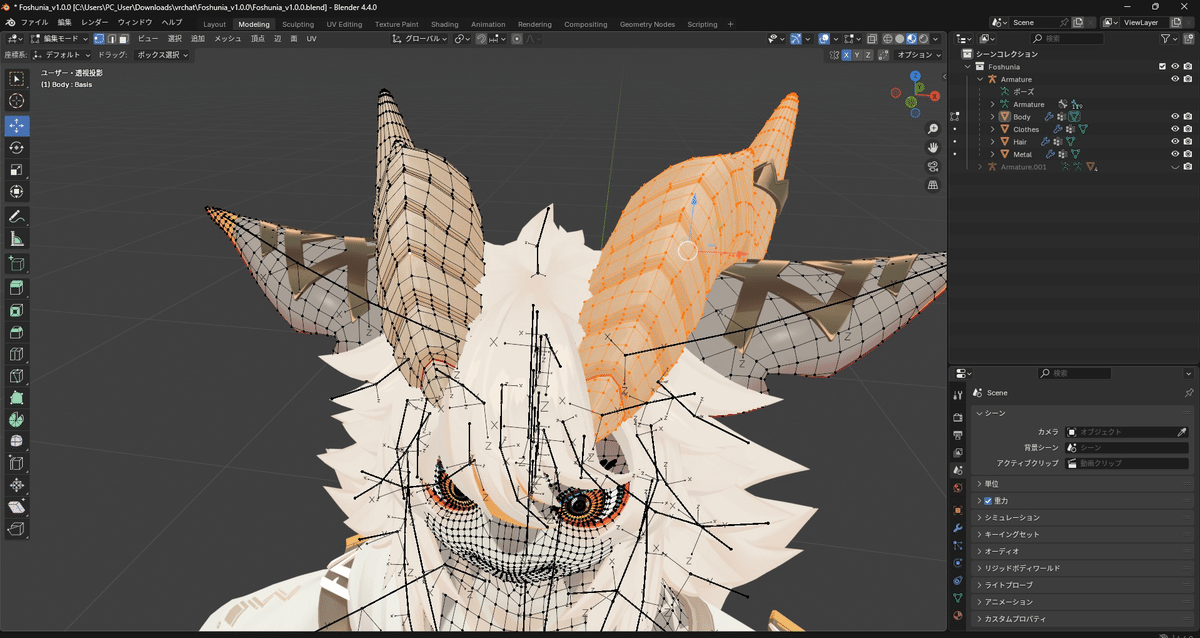Viewport: 1200px width, 638px height.
Task: Open the メッシュ (Mesh) menu
Action: (x=228, y=39)
